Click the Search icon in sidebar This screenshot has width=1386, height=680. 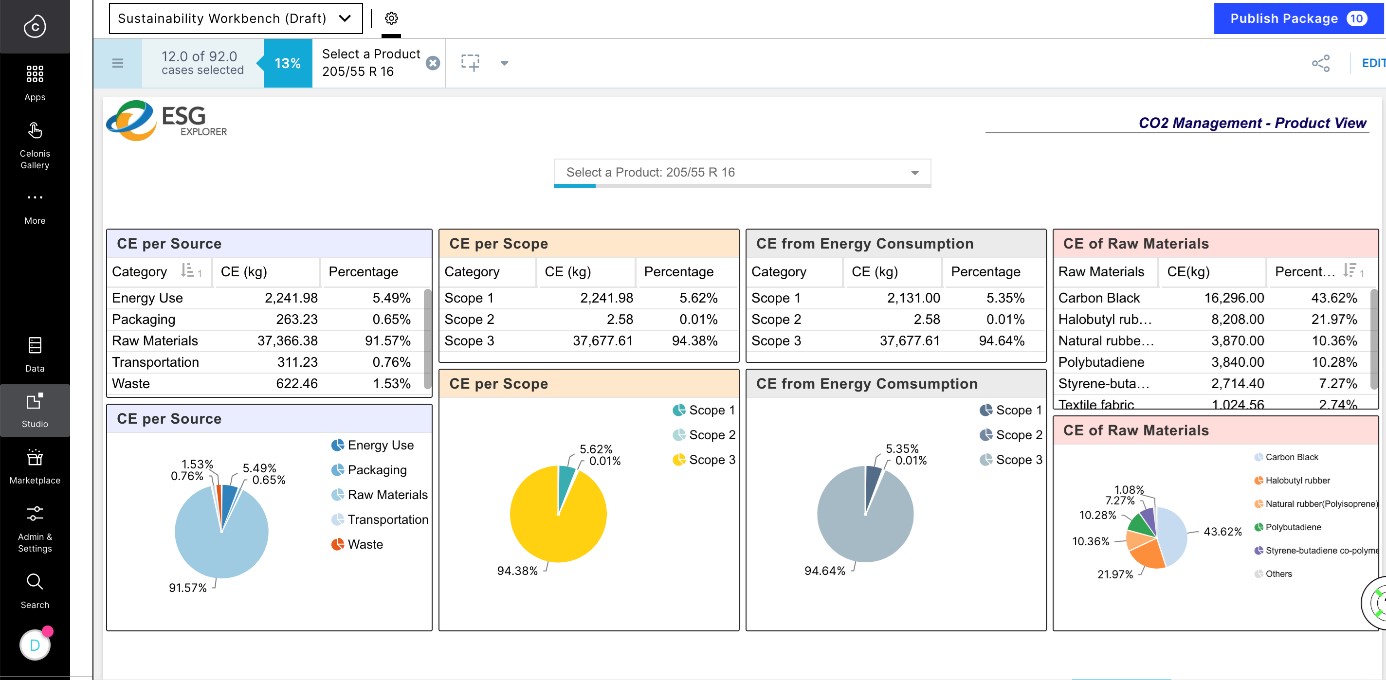point(34,589)
